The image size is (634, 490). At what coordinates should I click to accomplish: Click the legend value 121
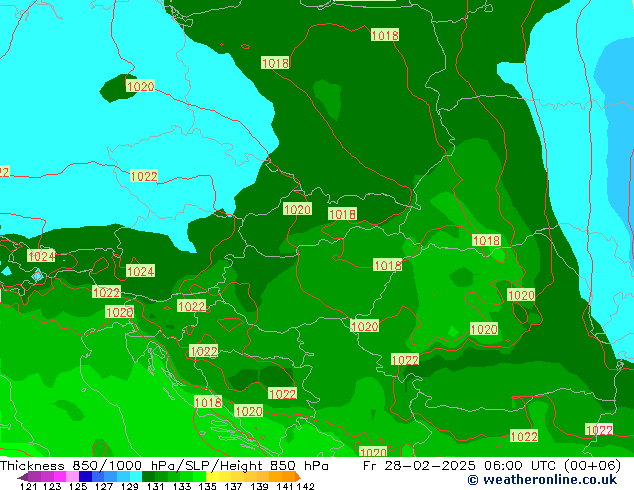click(29, 486)
